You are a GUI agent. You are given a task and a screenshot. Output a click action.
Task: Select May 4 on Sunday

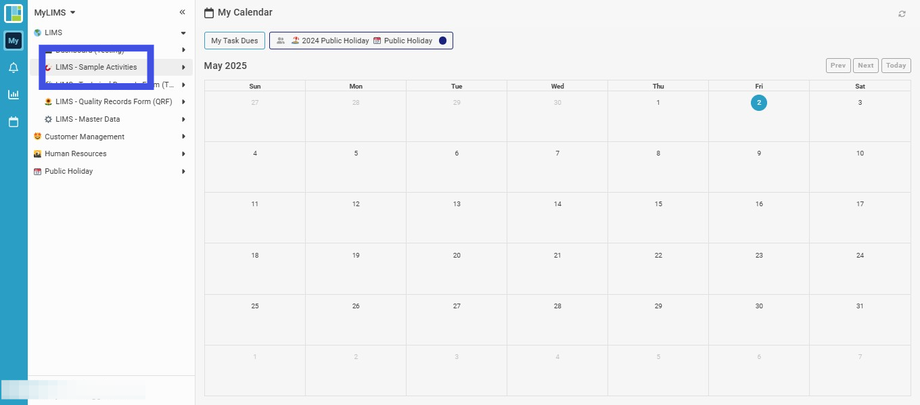click(x=255, y=154)
